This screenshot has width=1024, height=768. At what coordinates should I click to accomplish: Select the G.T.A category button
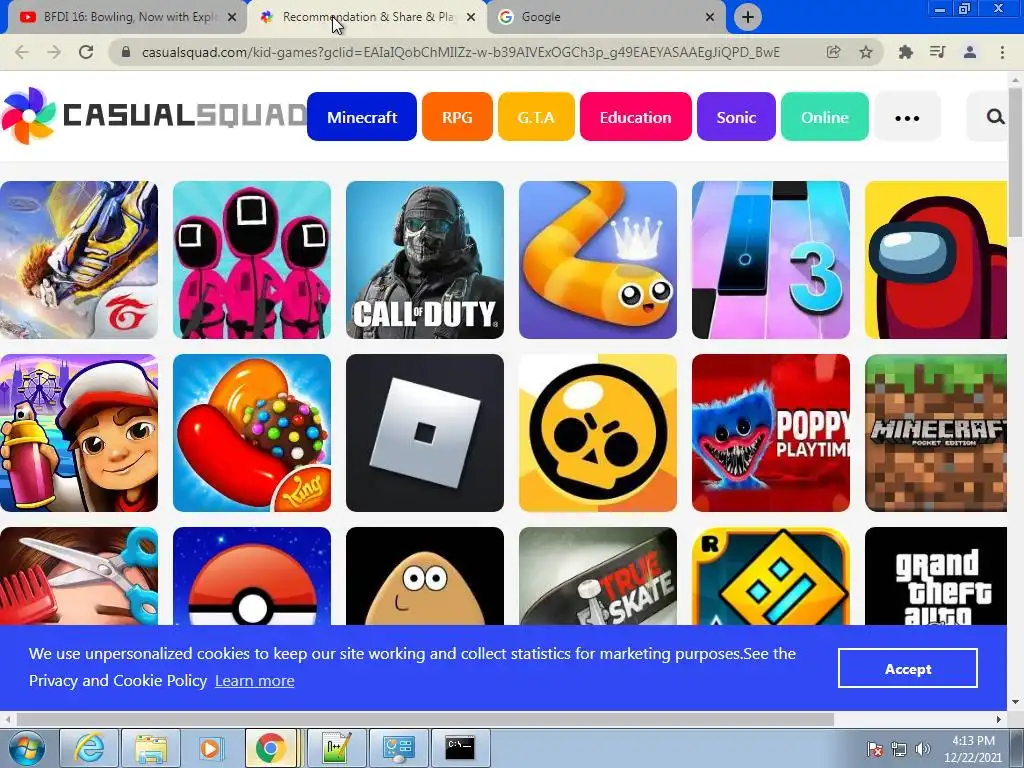tap(536, 117)
